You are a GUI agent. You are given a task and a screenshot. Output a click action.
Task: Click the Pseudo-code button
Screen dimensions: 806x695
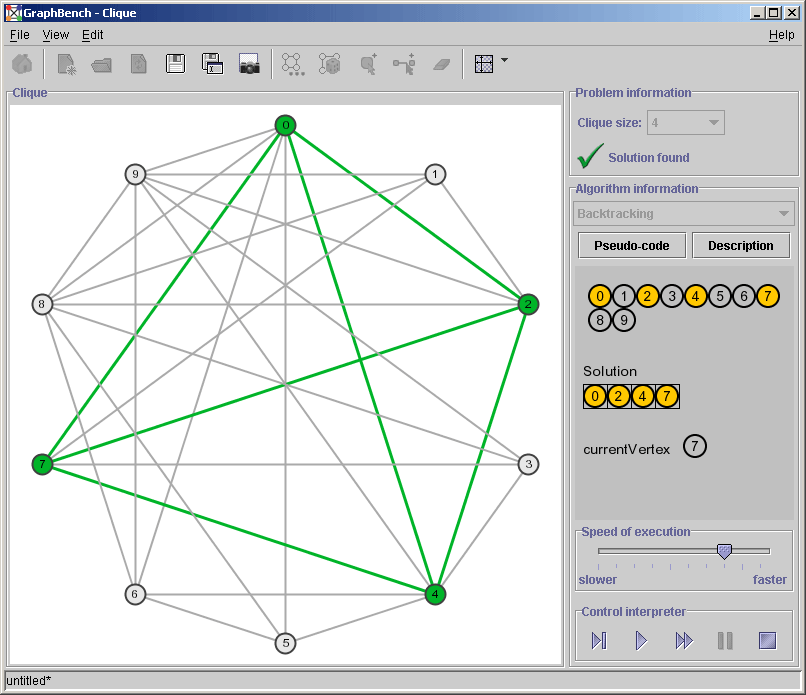tap(632, 246)
